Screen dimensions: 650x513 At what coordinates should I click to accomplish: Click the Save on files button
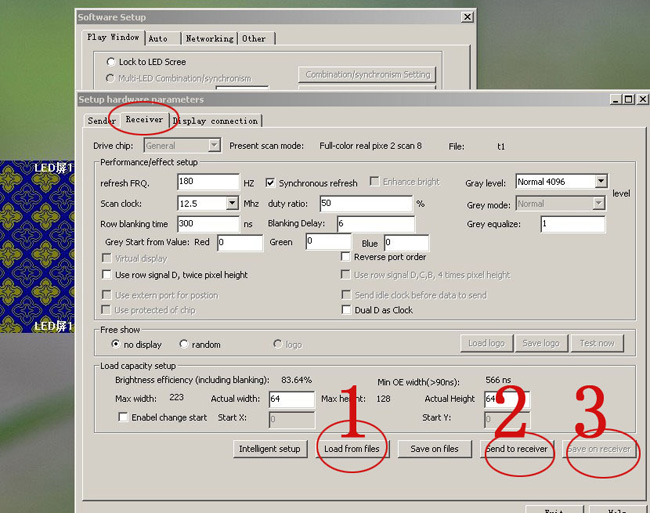pos(434,449)
